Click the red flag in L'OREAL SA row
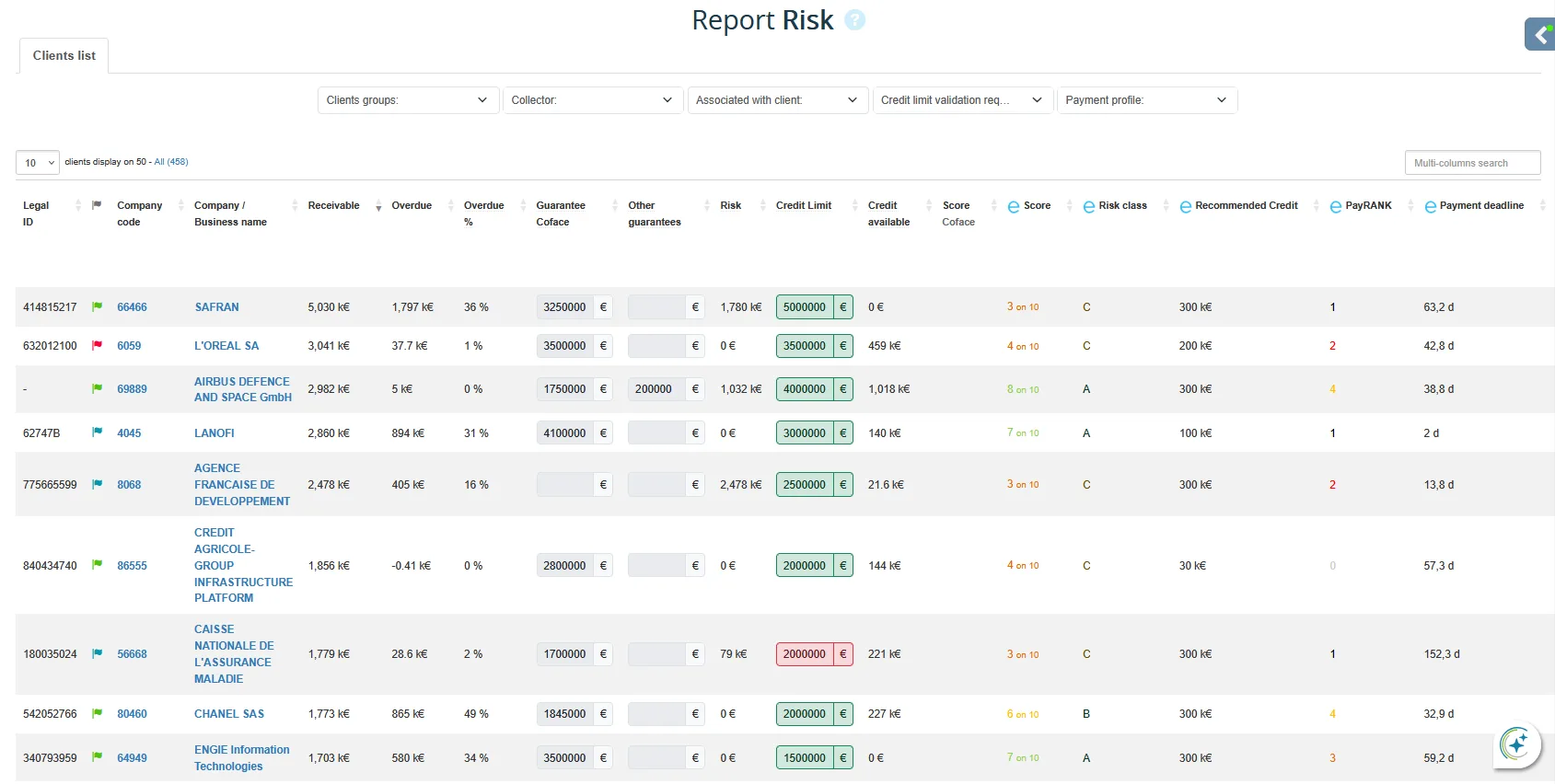The image size is (1555, 784). tap(97, 345)
